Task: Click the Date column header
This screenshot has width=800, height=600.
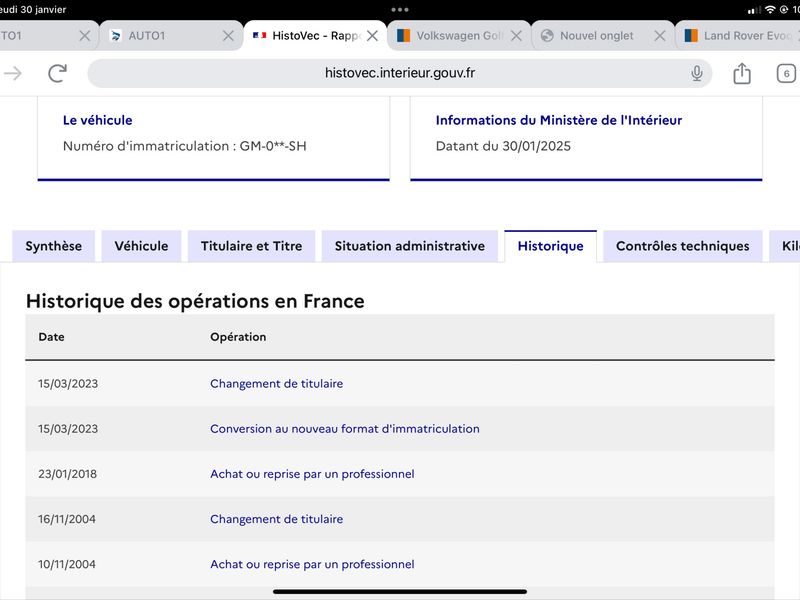Action: (52, 337)
